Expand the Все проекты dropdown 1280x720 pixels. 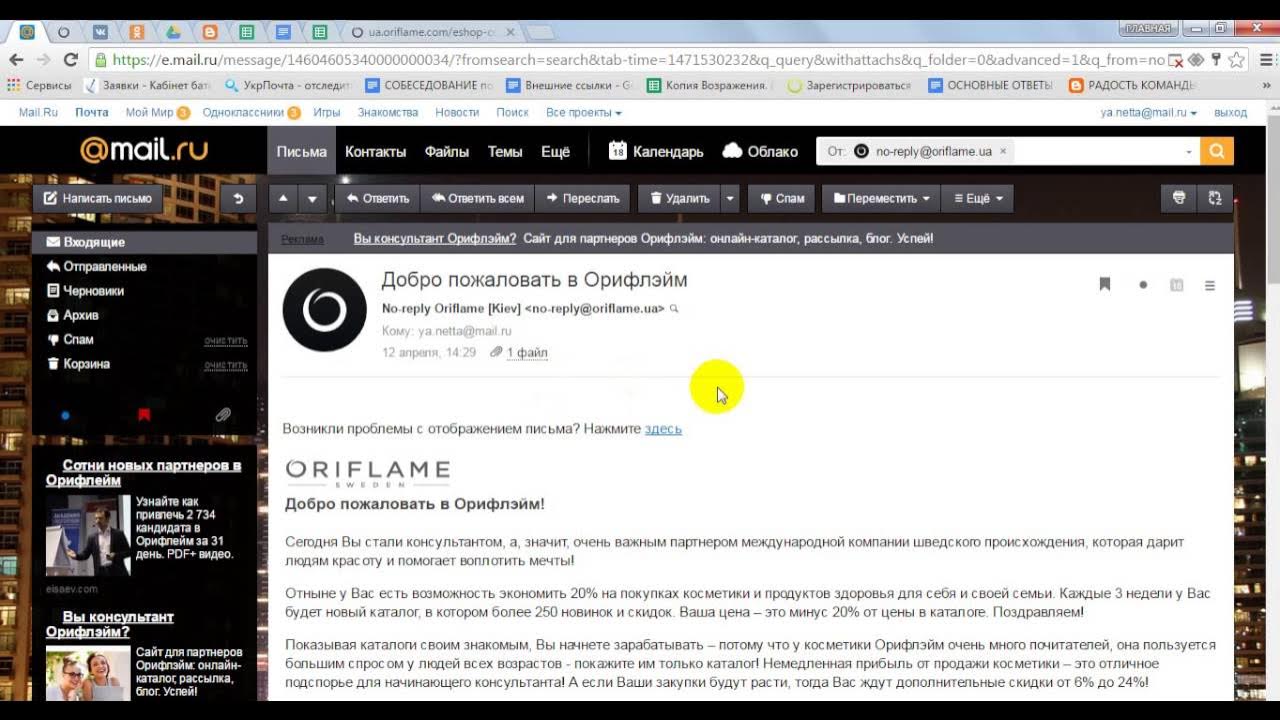[x=584, y=112]
